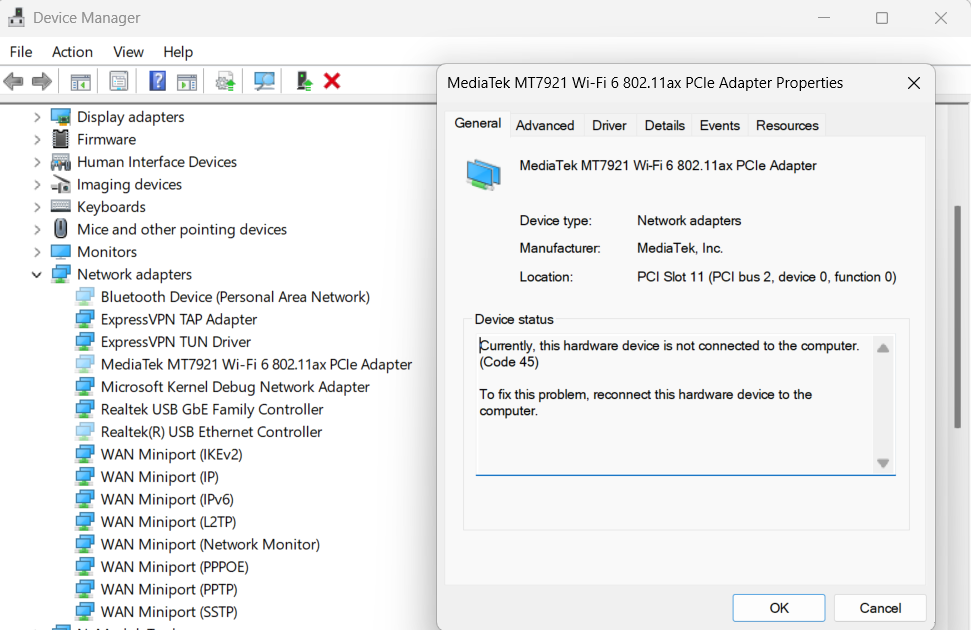Click the Firmware chip icon
This screenshot has height=630, width=971.
click(61, 139)
